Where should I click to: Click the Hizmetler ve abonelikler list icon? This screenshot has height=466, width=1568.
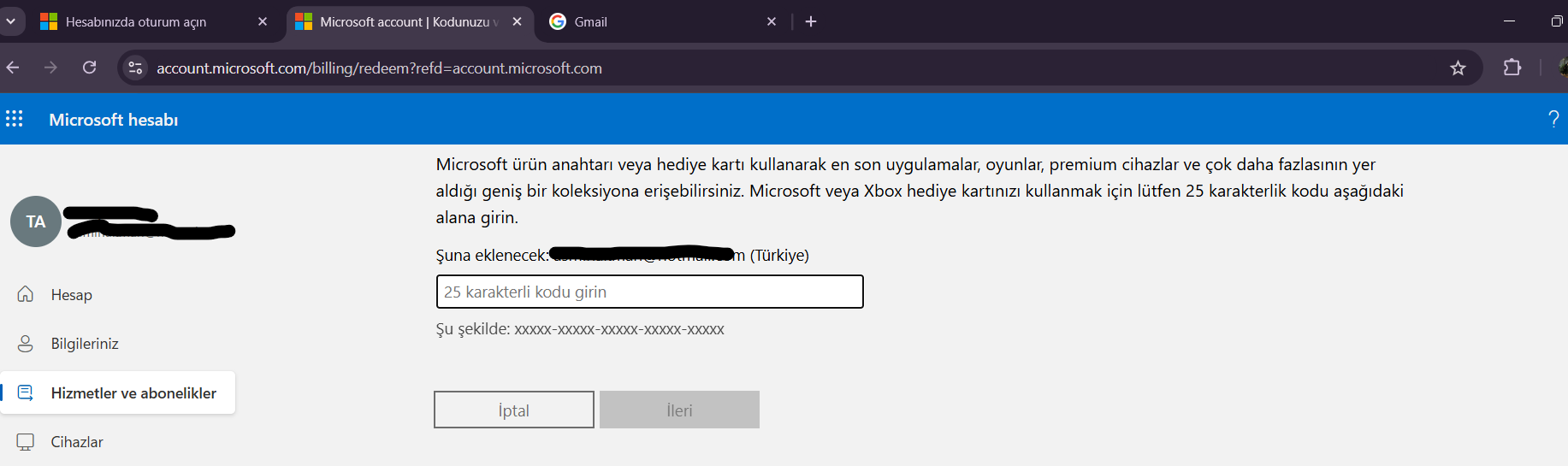[x=26, y=392]
